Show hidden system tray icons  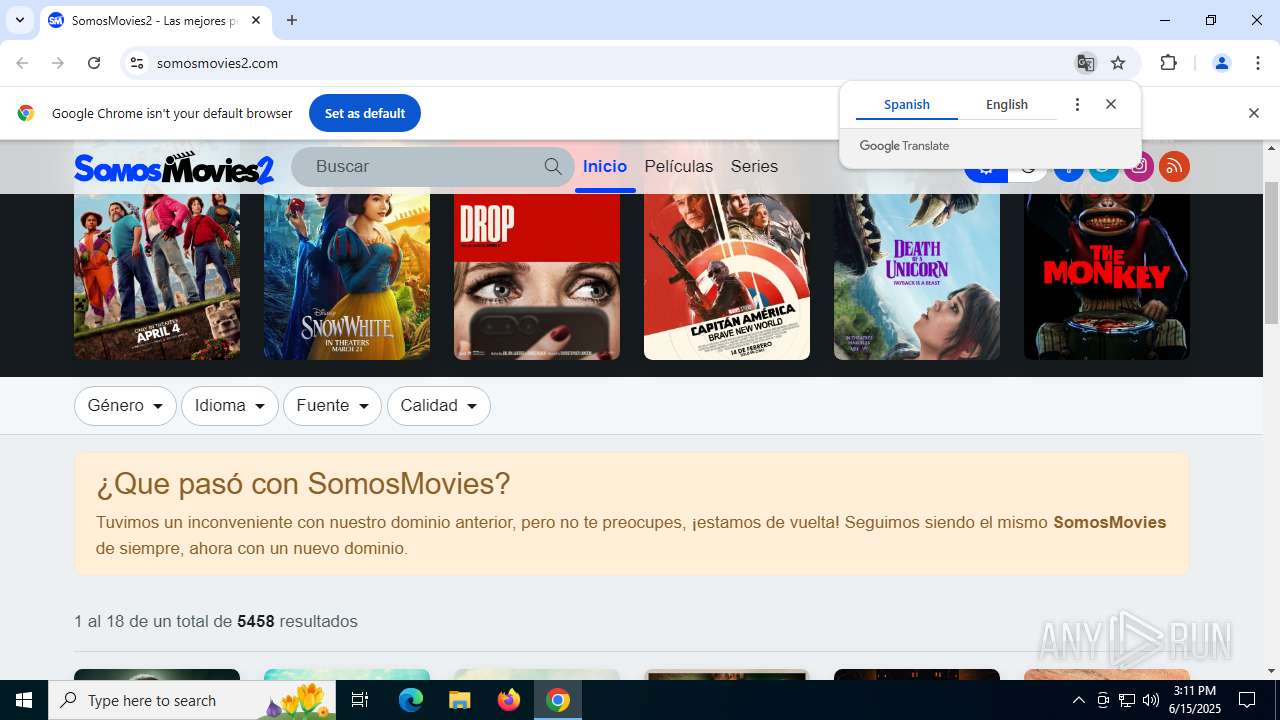[x=1078, y=700]
